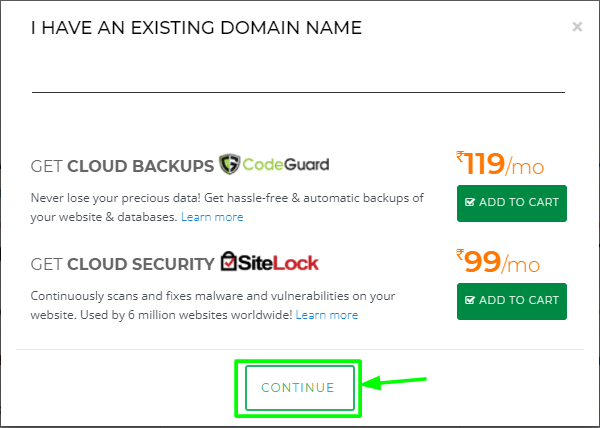Open Learn more link for cloud security
Image resolution: width=600 pixels, height=428 pixels.
click(327, 315)
